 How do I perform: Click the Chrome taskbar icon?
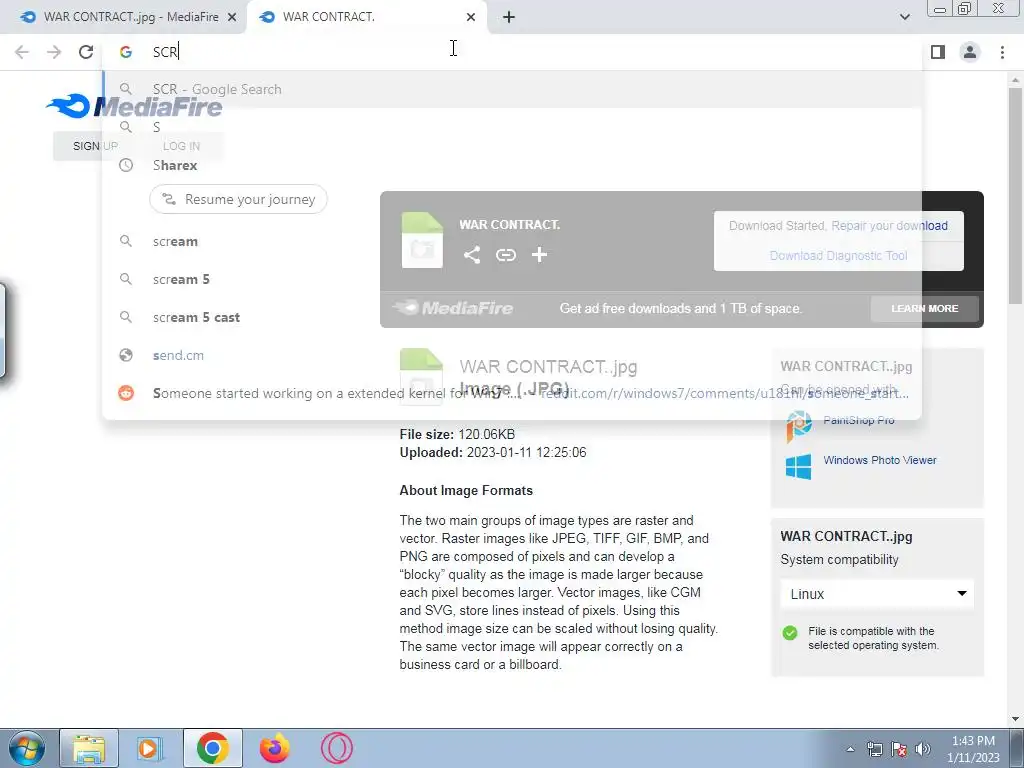click(212, 748)
